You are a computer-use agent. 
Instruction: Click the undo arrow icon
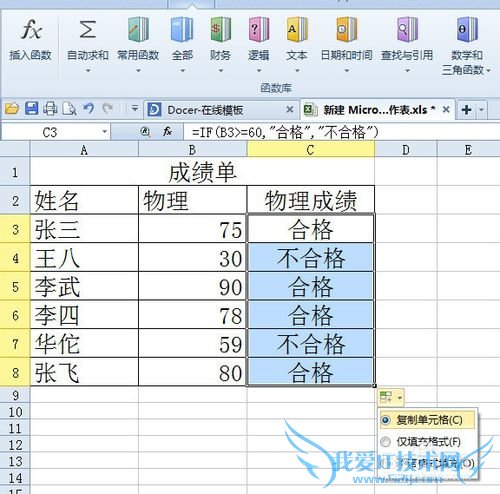(89, 109)
